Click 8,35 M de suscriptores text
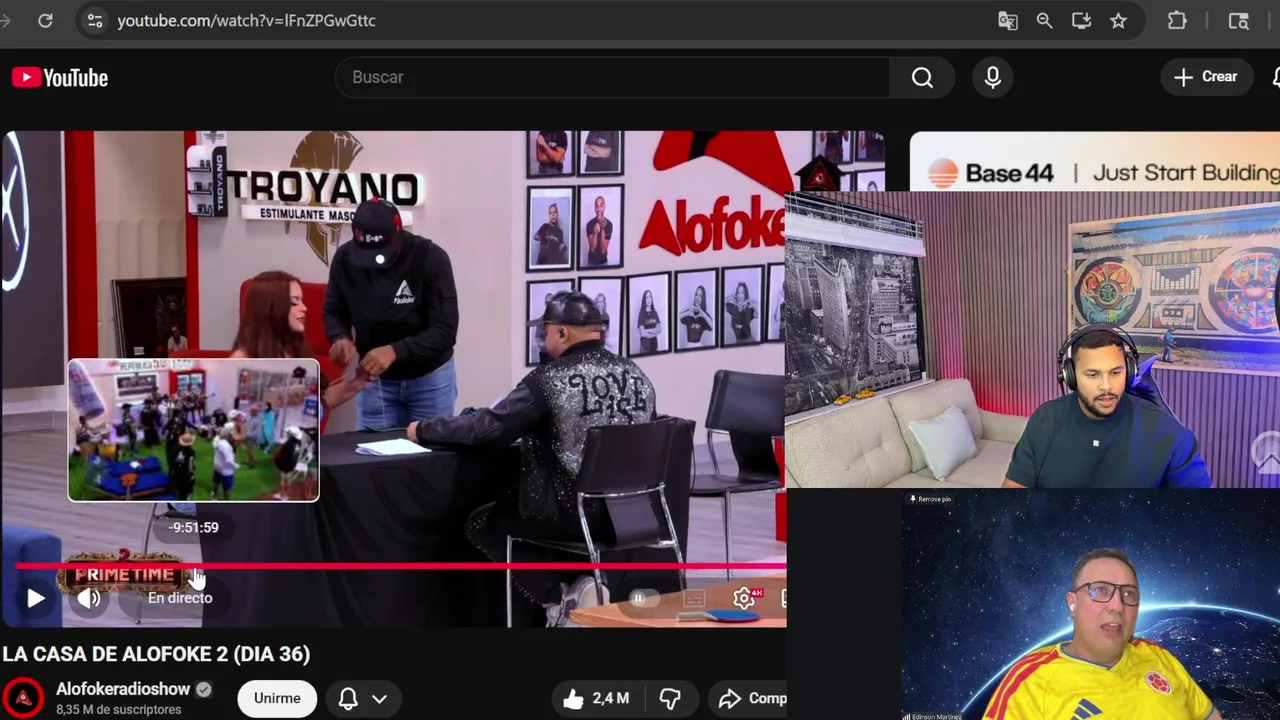The height and width of the screenshot is (720, 1280). click(x=118, y=709)
